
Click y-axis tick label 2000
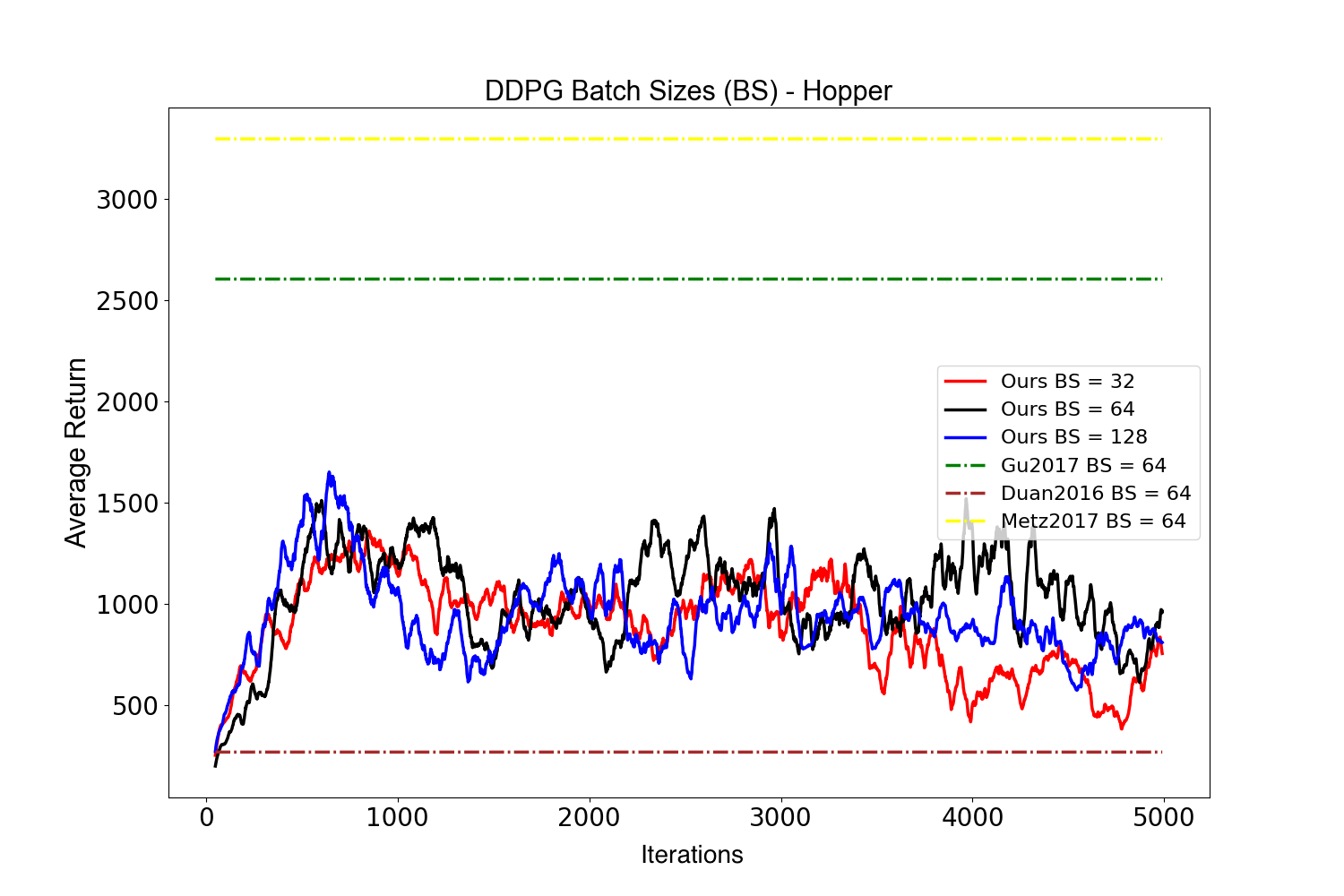tap(126, 402)
